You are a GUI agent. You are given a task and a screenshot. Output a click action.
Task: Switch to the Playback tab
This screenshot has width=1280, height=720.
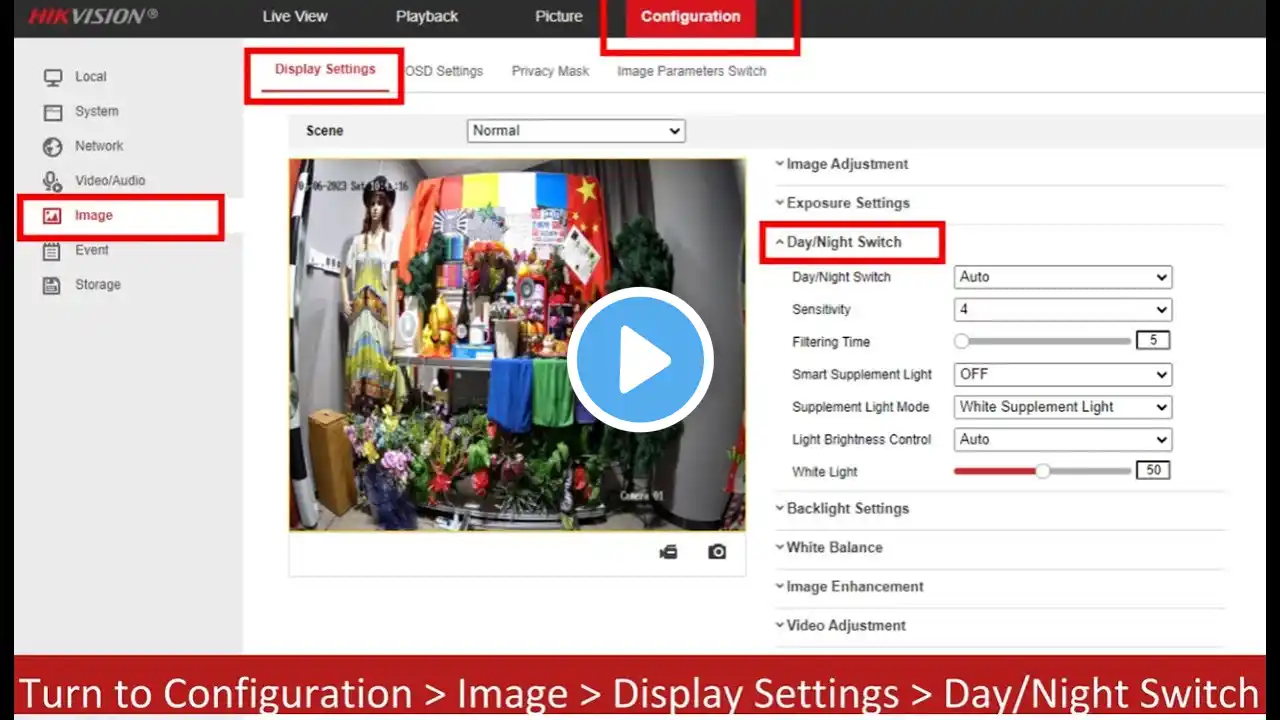point(427,16)
